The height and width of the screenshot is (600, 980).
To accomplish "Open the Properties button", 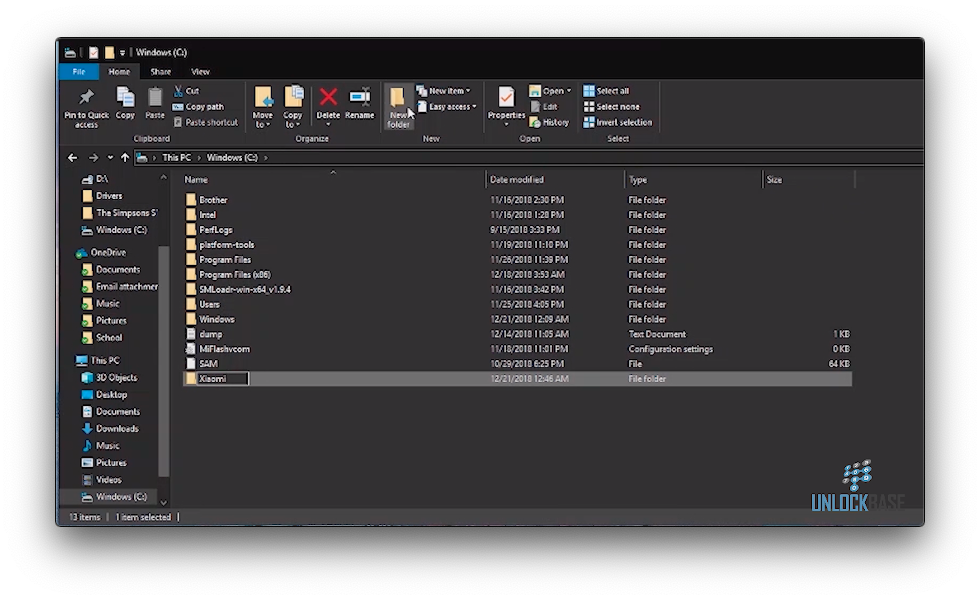I will 506,105.
